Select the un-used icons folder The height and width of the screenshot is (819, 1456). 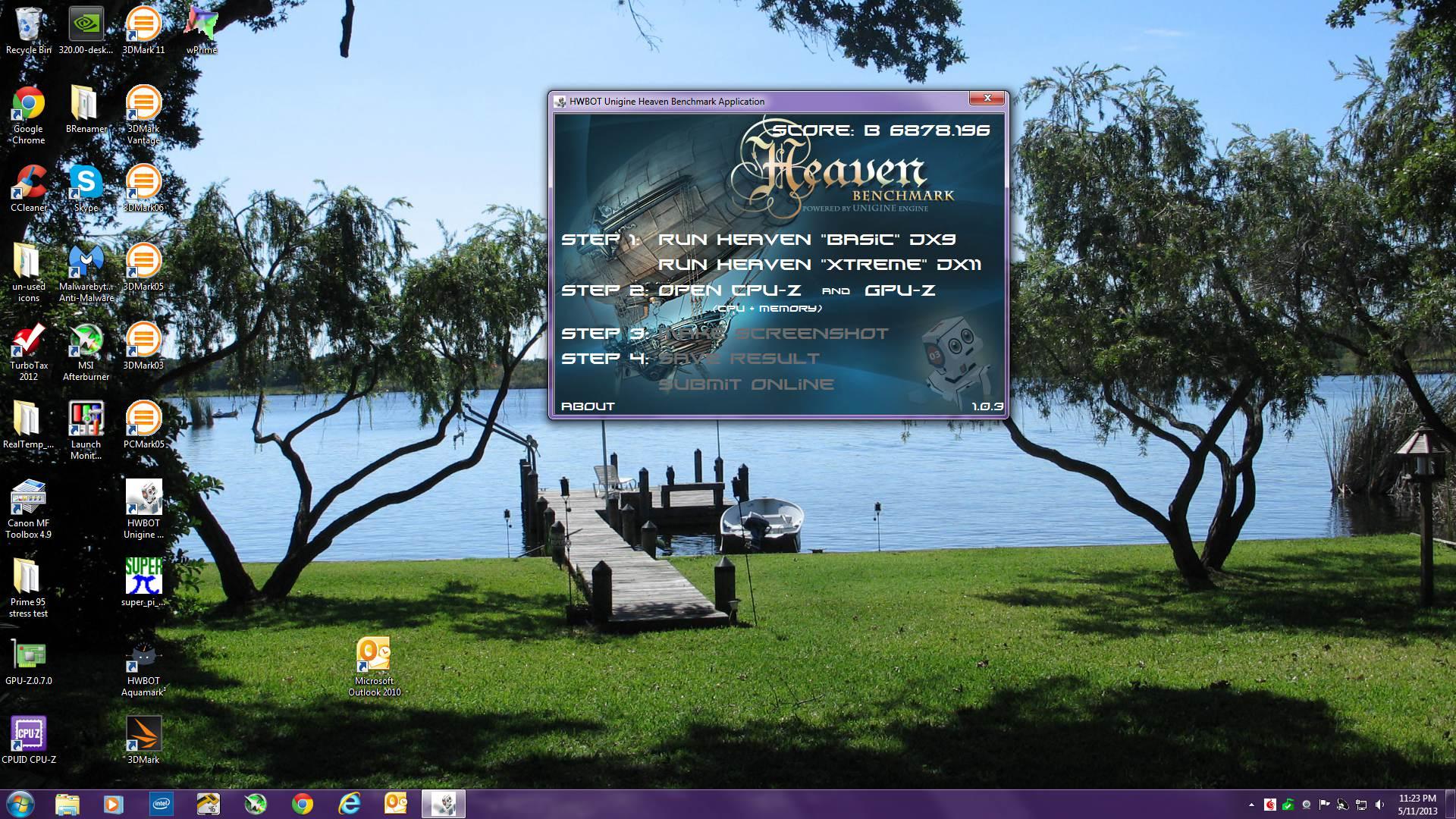28,274
